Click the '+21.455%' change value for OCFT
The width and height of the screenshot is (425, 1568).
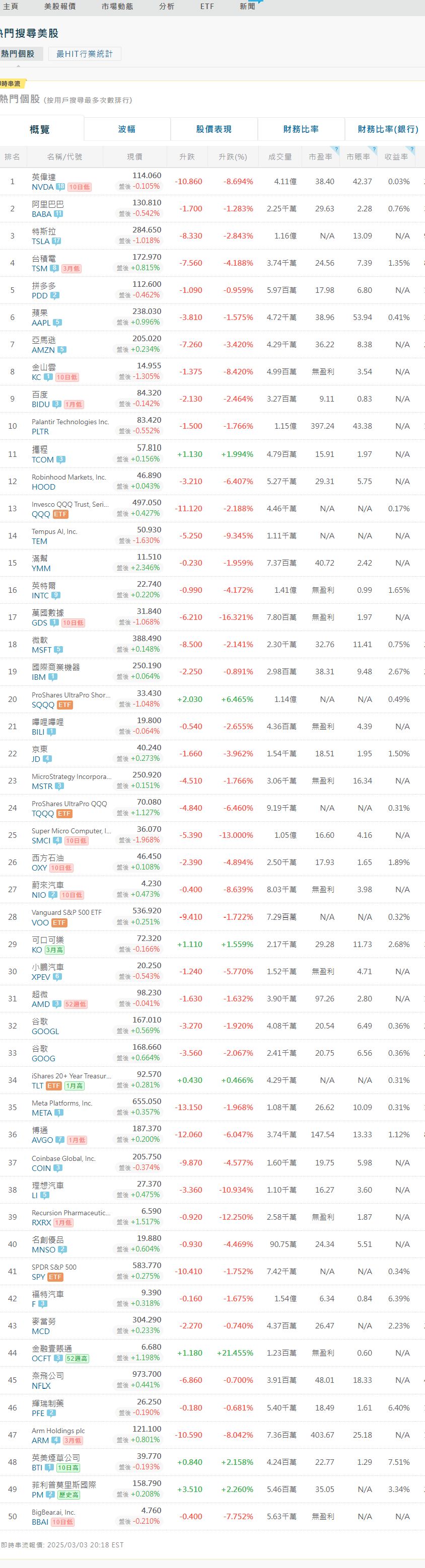point(235,1353)
